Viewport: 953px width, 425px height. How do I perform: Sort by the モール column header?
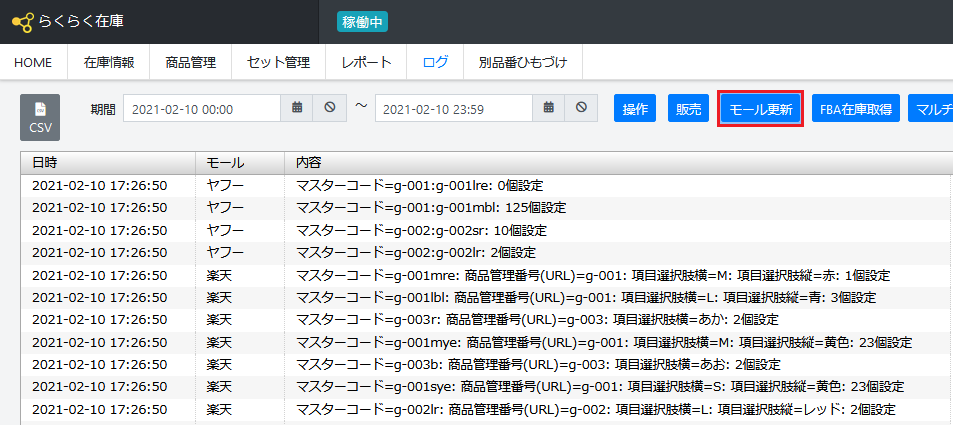tap(240, 162)
